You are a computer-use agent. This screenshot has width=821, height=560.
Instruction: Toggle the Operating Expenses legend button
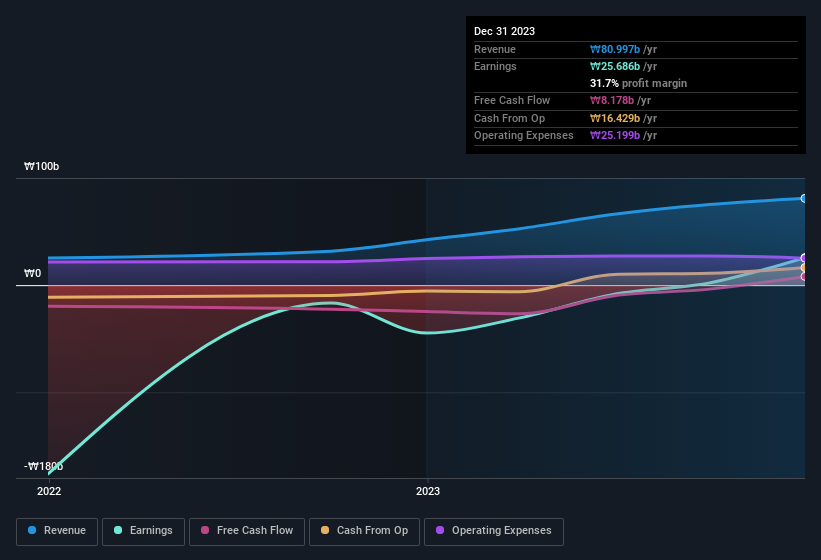click(x=493, y=531)
